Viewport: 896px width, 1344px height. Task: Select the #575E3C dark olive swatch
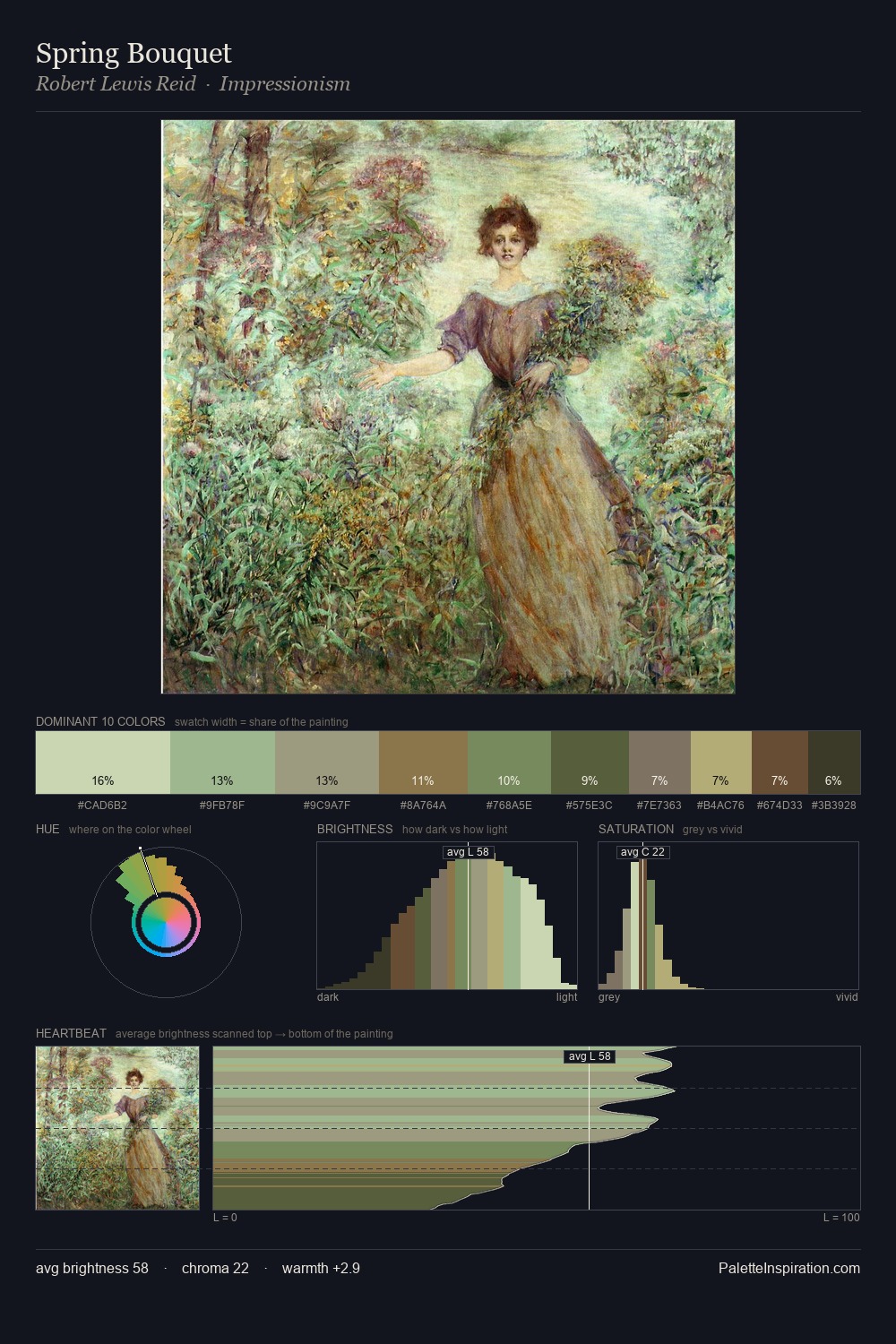click(590, 762)
